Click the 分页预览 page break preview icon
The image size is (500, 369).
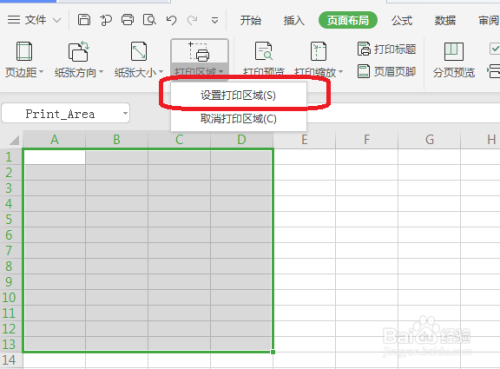[454, 52]
